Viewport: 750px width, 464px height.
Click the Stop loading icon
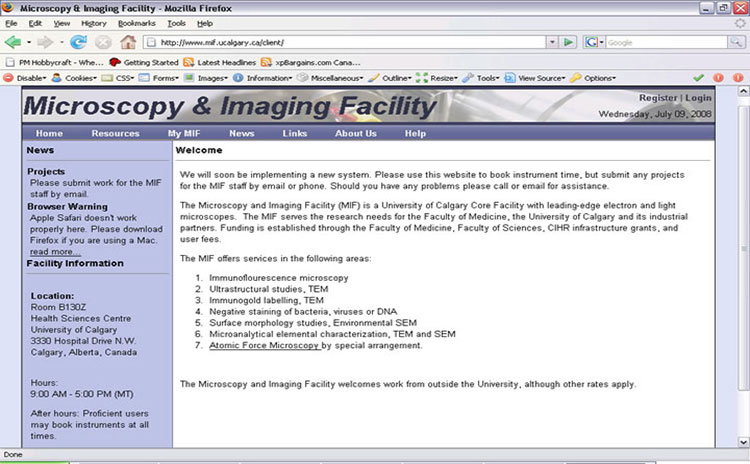click(x=103, y=43)
